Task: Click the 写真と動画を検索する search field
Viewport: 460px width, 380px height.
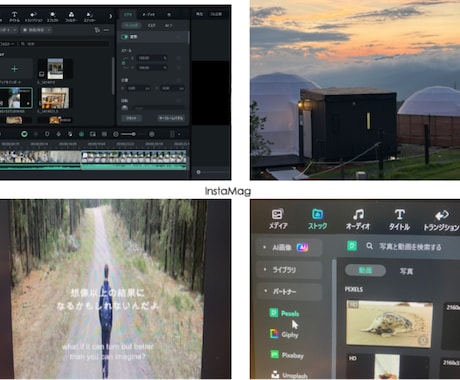Action: [x=411, y=247]
